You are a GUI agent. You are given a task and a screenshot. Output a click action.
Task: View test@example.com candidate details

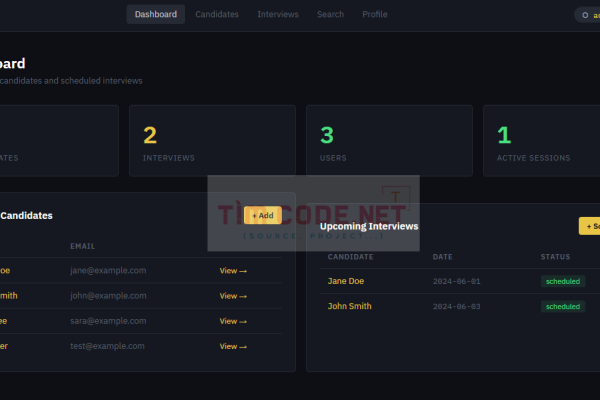click(233, 346)
